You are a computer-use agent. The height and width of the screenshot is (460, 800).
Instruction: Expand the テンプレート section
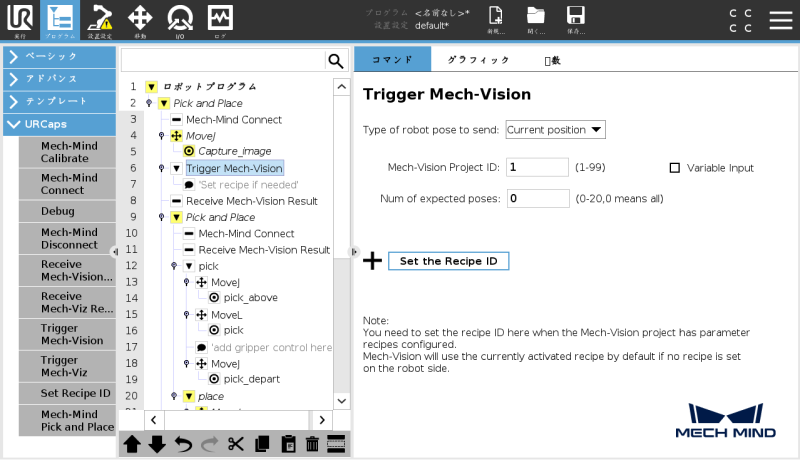pos(60,101)
